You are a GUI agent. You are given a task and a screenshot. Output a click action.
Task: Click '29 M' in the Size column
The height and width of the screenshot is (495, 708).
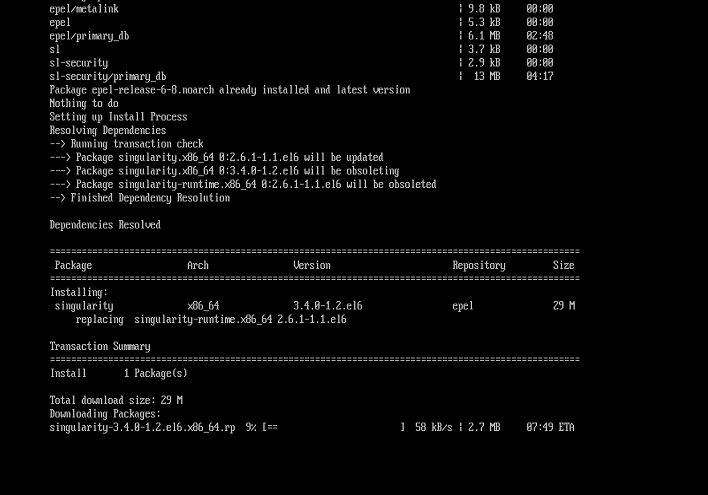coord(564,306)
